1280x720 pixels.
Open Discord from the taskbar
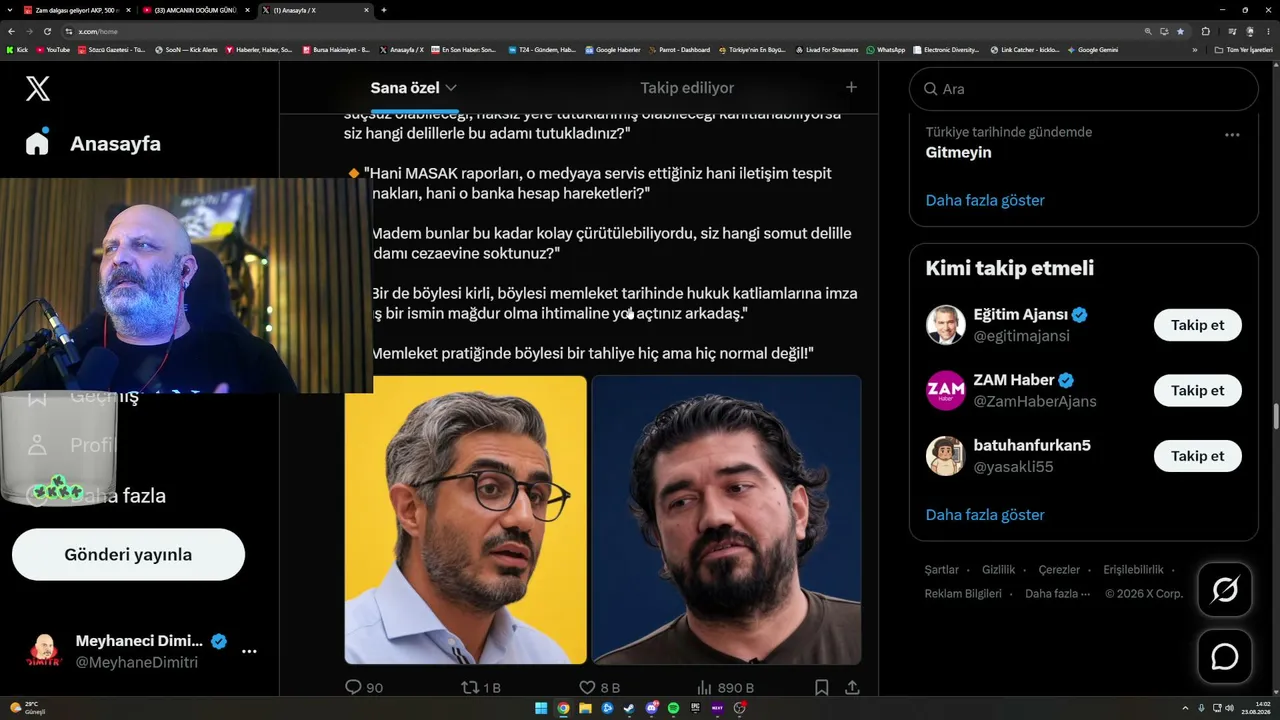tap(651, 708)
